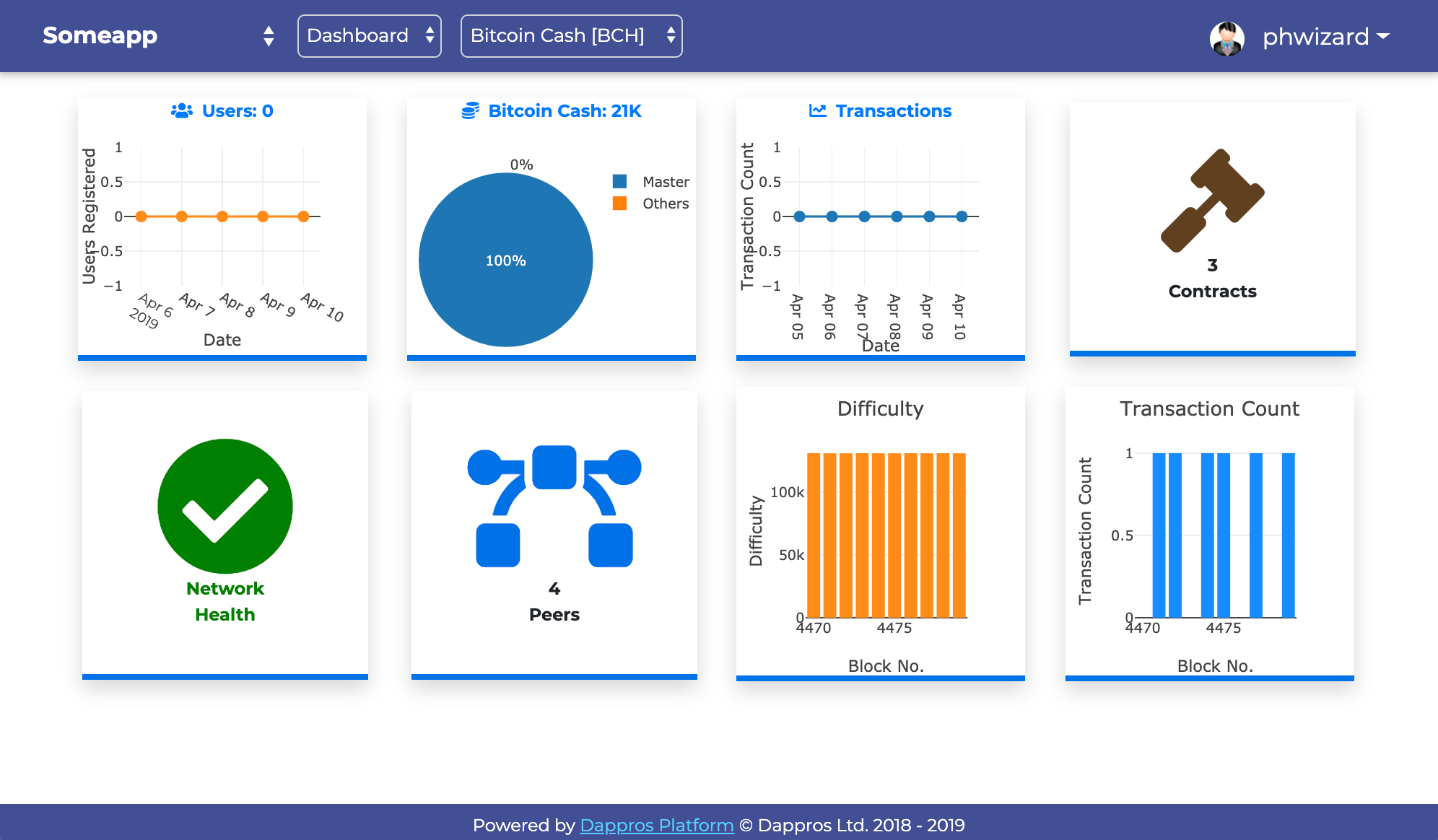1438x840 pixels.
Task: Click the coins icon next to Bitcoin Cash
Action: tap(471, 110)
